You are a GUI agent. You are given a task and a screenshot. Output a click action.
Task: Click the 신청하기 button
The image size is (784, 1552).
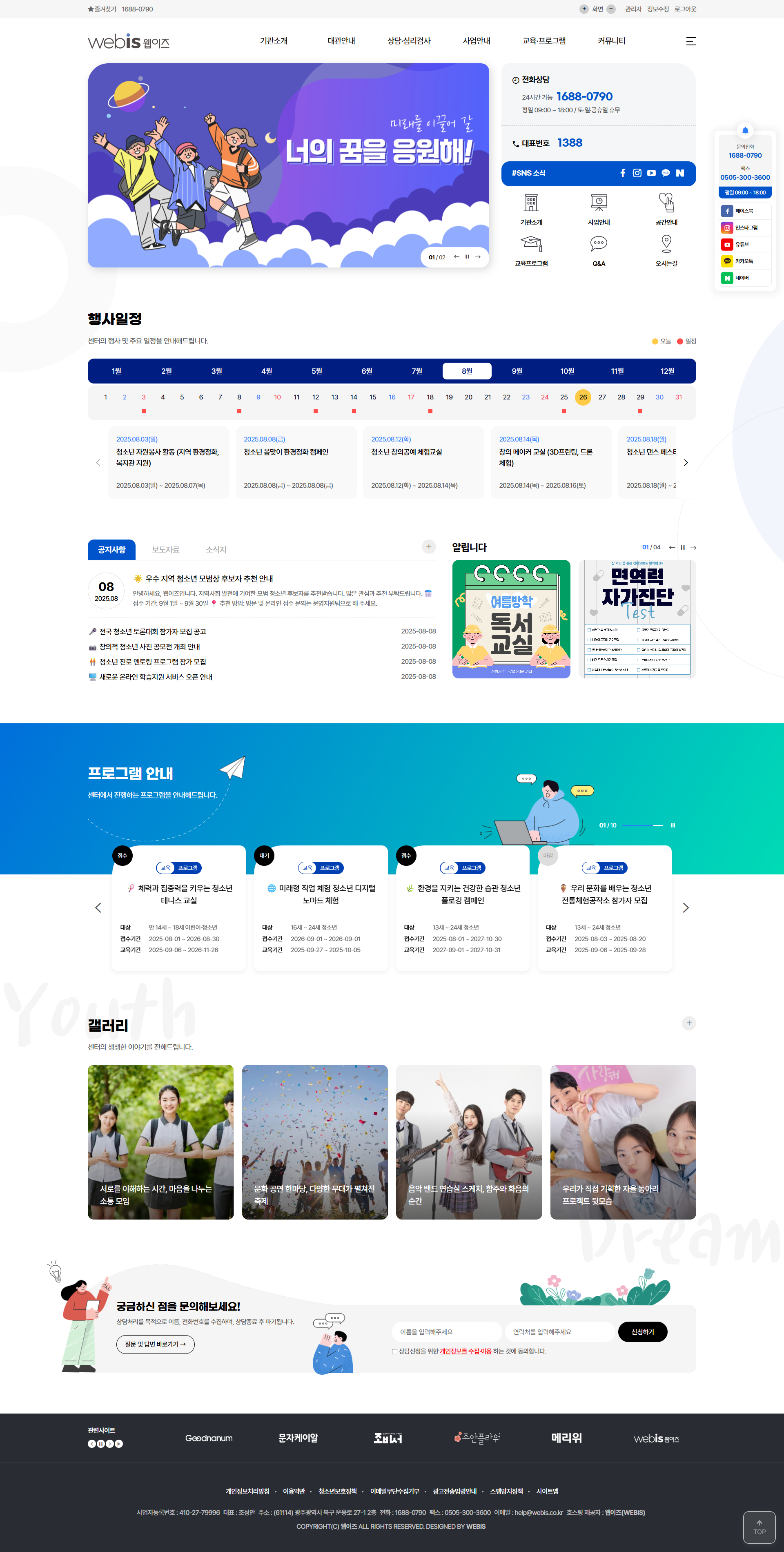tap(642, 1332)
